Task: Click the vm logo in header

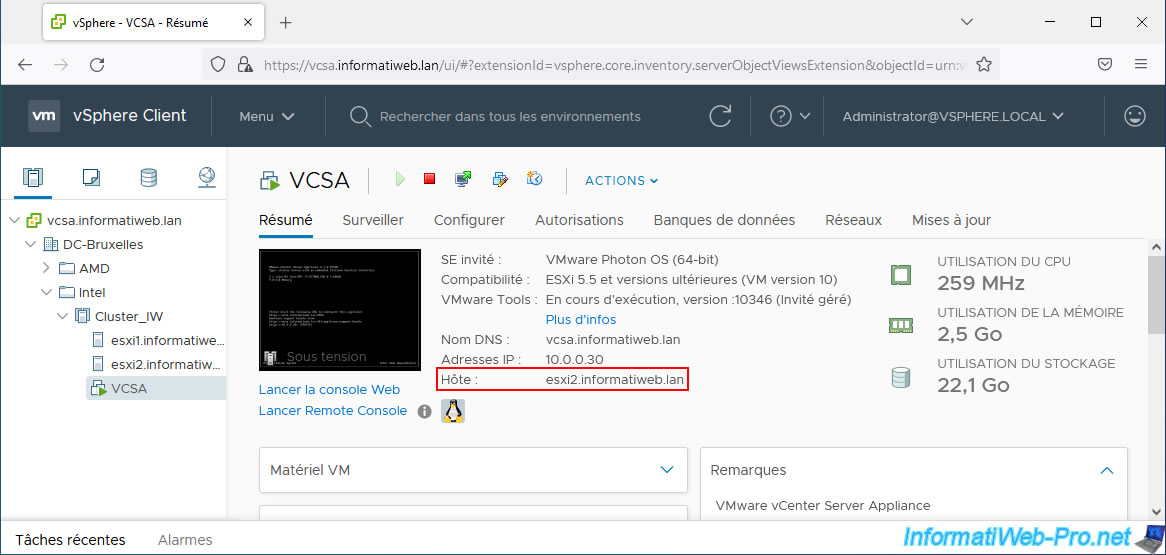Action: coord(44,116)
